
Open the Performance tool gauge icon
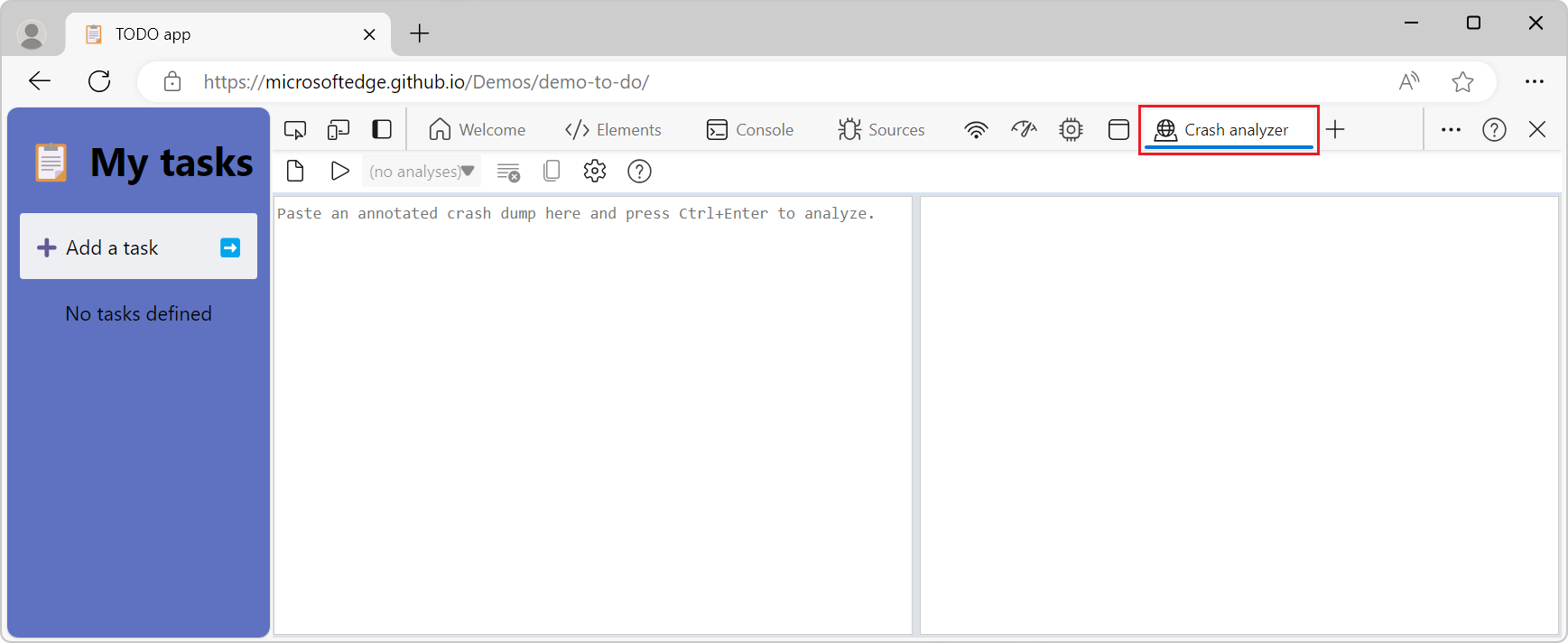coord(1024,130)
